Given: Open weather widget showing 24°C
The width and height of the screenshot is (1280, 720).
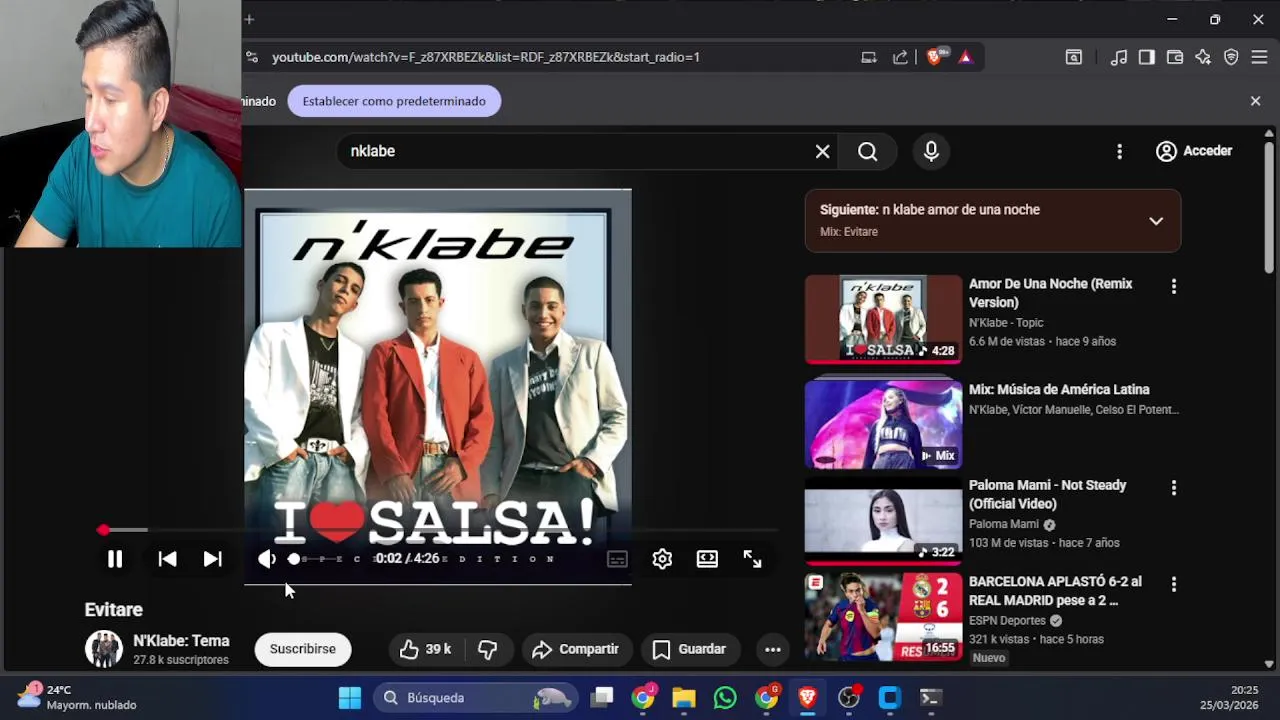Looking at the screenshot, I should (x=76, y=697).
